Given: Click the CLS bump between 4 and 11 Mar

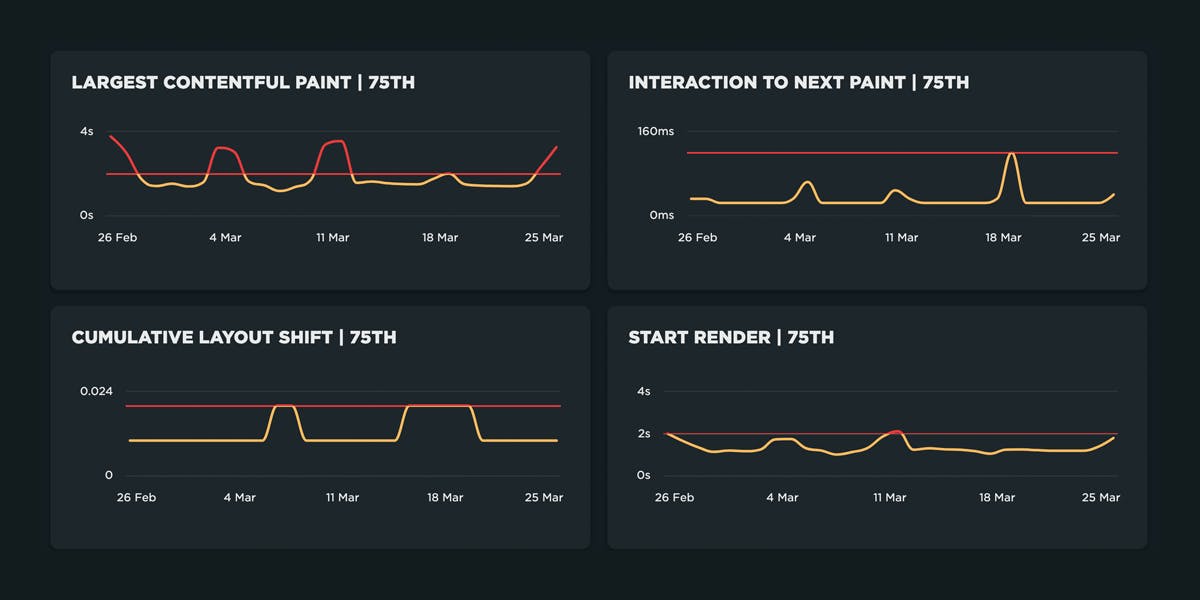Looking at the screenshot, I should pos(285,406).
